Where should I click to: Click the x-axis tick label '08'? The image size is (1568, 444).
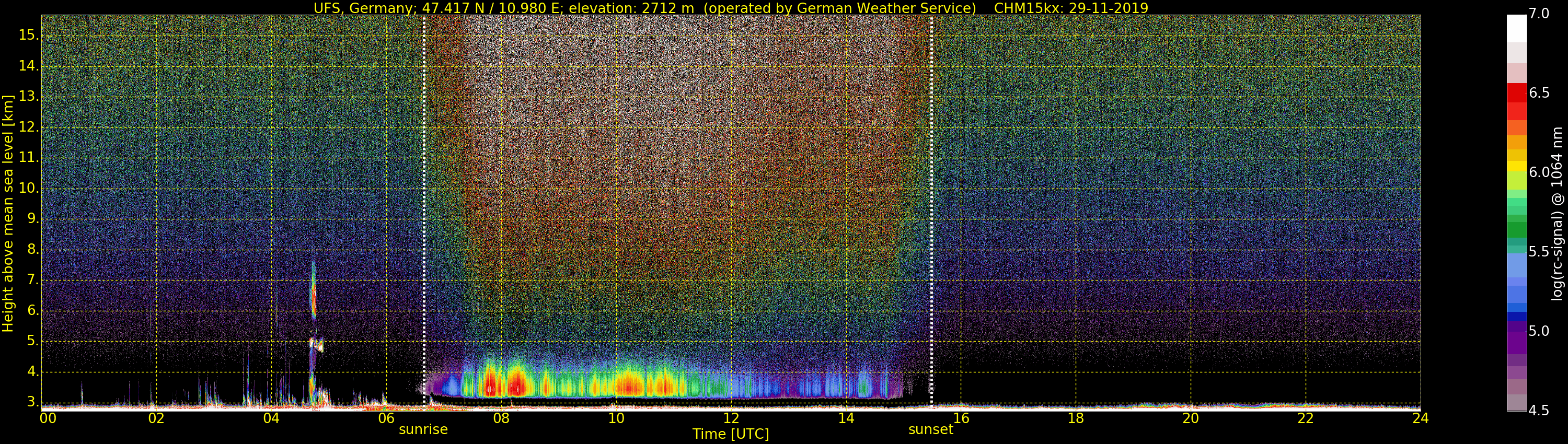click(x=501, y=418)
